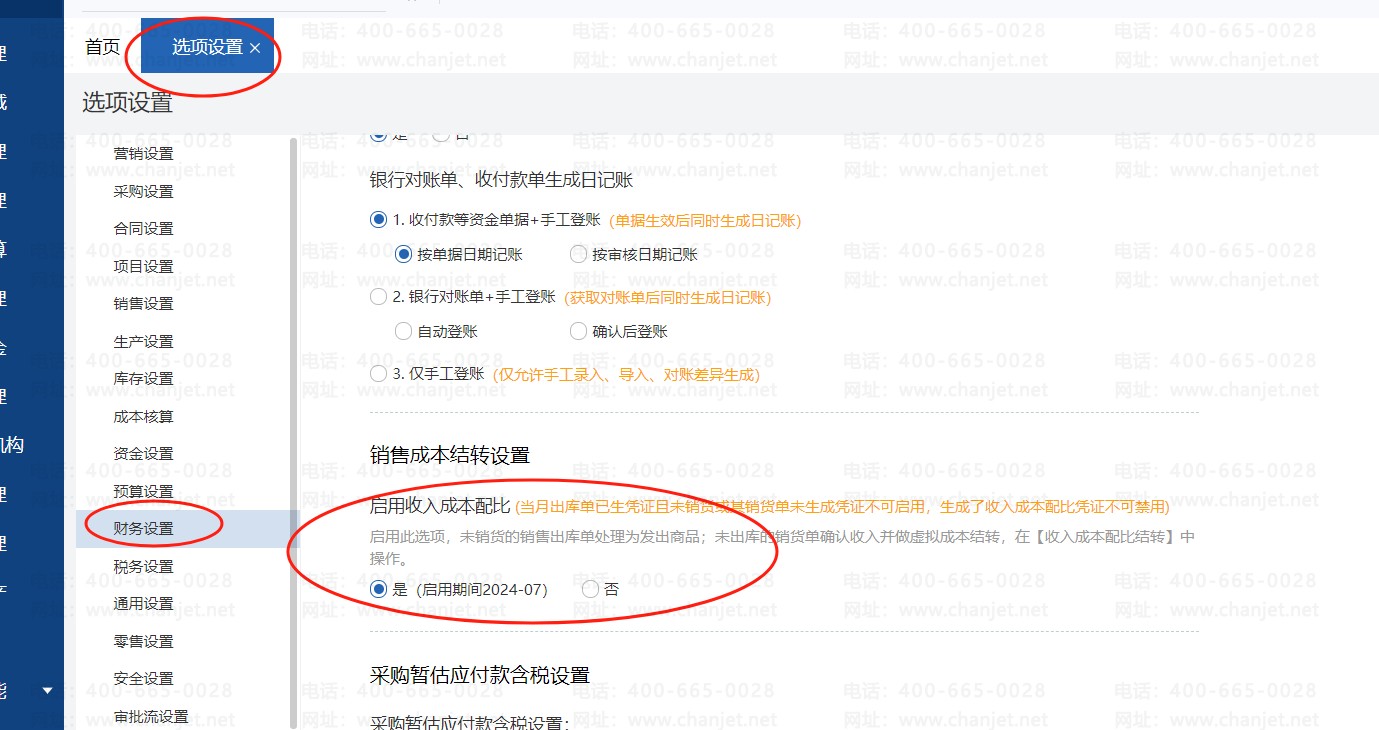Screen dimensions: 1379x730
Task: Click the 银行对账单、收付款单生成日记账 heading
Action: click(x=501, y=180)
